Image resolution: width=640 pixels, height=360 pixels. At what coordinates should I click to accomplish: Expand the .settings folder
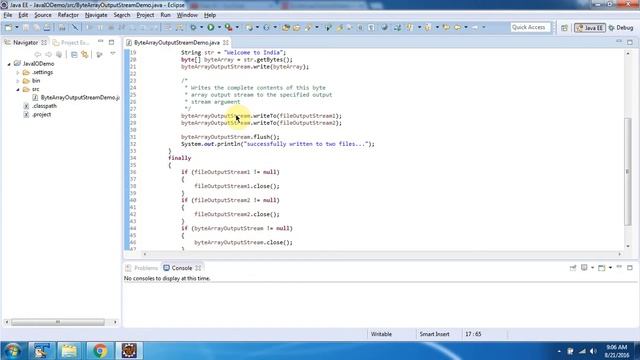tap(18, 73)
